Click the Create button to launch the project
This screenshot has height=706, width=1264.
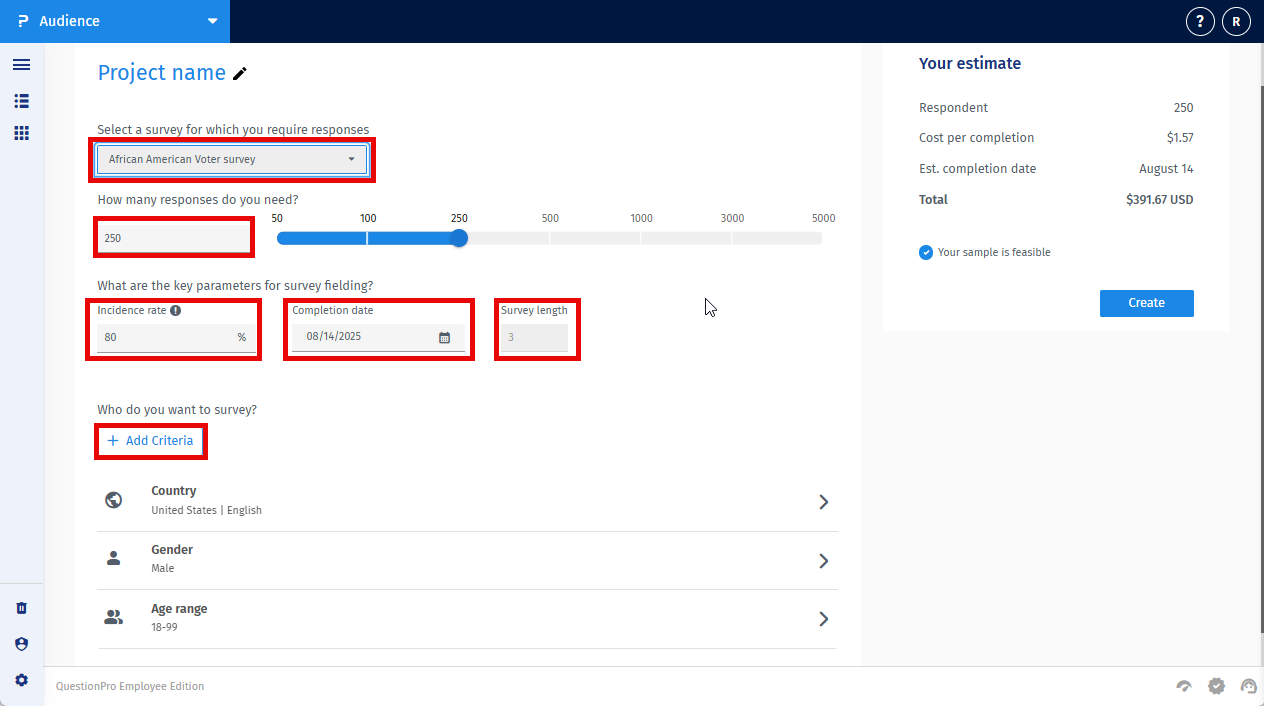click(x=1146, y=303)
